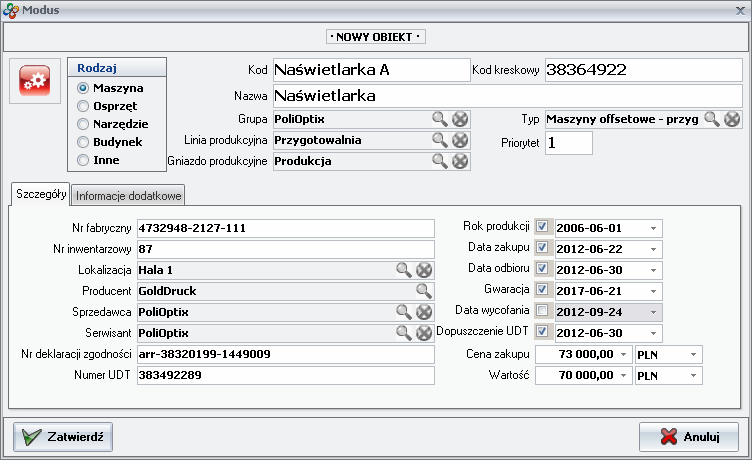Click the Kod kreskowy input field

pyautogui.click(x=644, y=70)
